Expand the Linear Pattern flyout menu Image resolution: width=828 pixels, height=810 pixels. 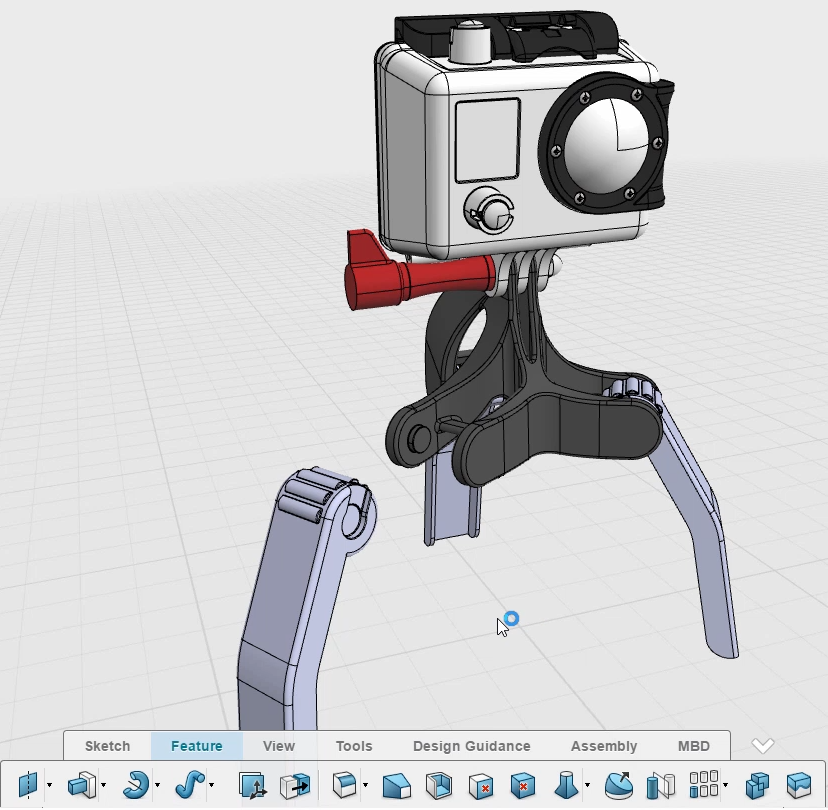(x=726, y=786)
